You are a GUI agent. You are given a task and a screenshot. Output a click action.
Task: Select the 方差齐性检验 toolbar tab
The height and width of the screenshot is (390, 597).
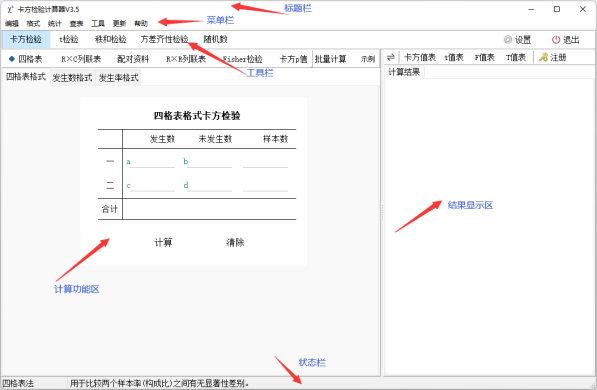[x=164, y=39]
